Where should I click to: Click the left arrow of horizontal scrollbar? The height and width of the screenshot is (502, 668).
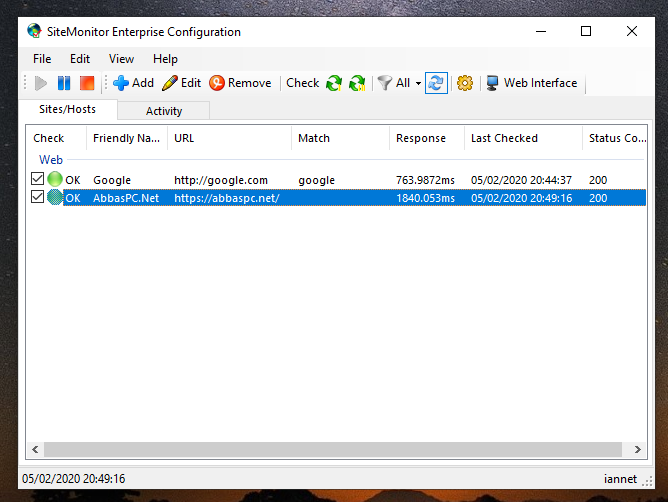(x=35, y=450)
